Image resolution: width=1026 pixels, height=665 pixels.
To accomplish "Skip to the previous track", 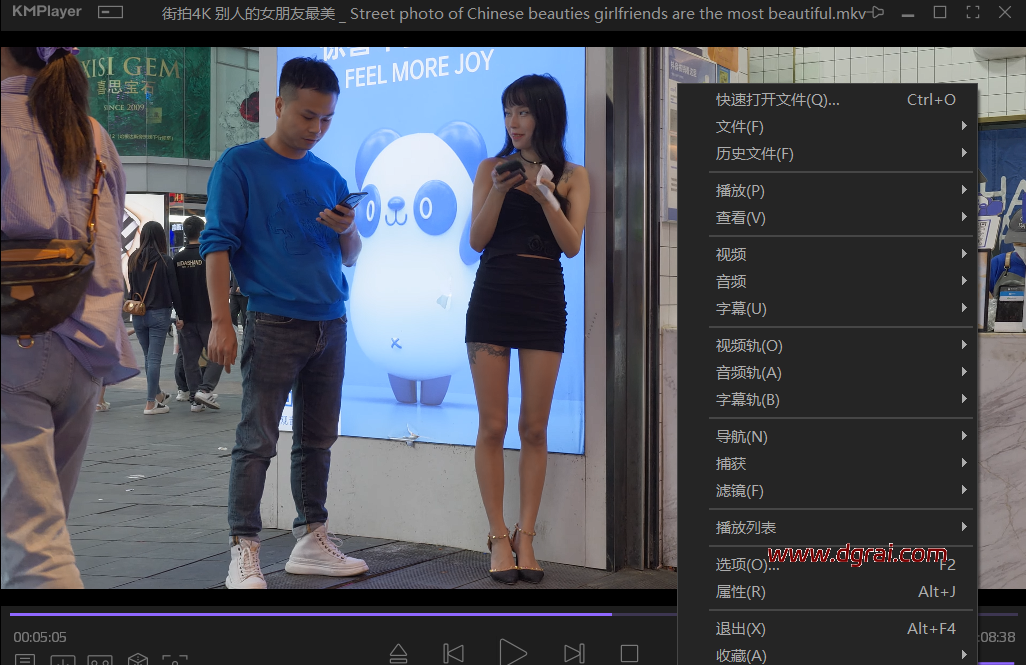I will coord(453,653).
